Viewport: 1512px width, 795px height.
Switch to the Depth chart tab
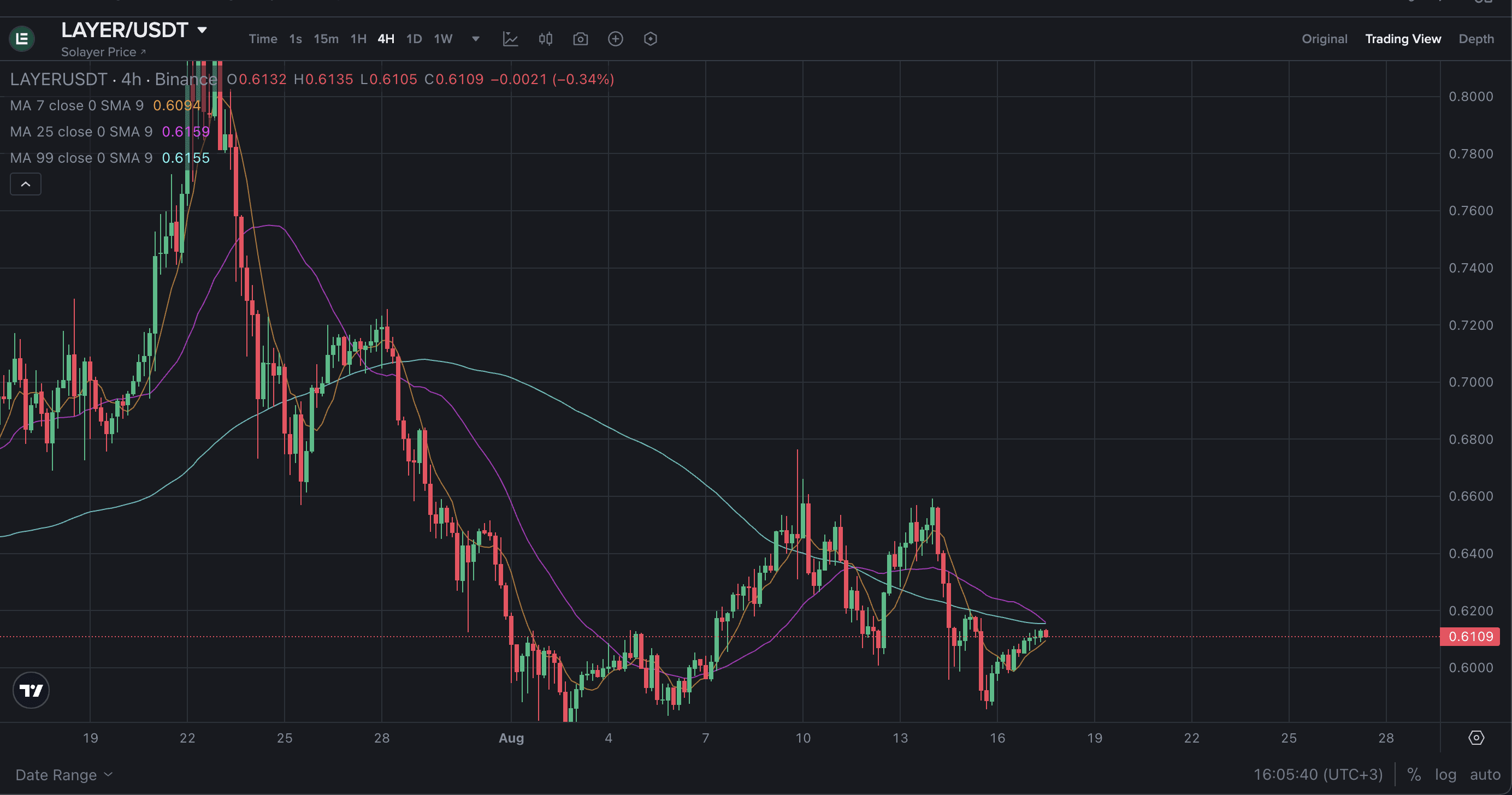pyautogui.click(x=1476, y=39)
